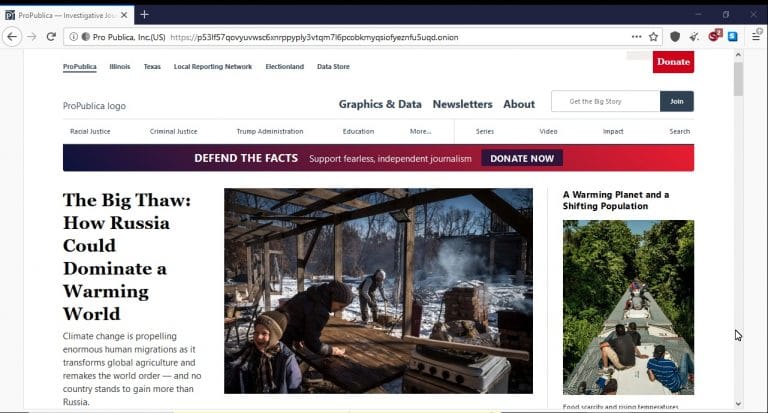Click the Big Thaw article photo
768x413 pixels.
[378, 291]
